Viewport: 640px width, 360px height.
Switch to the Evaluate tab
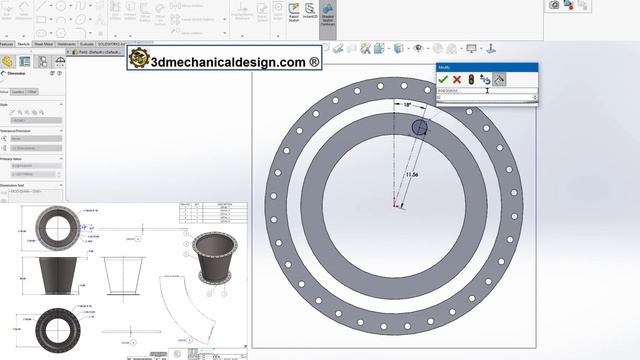[x=87, y=44]
